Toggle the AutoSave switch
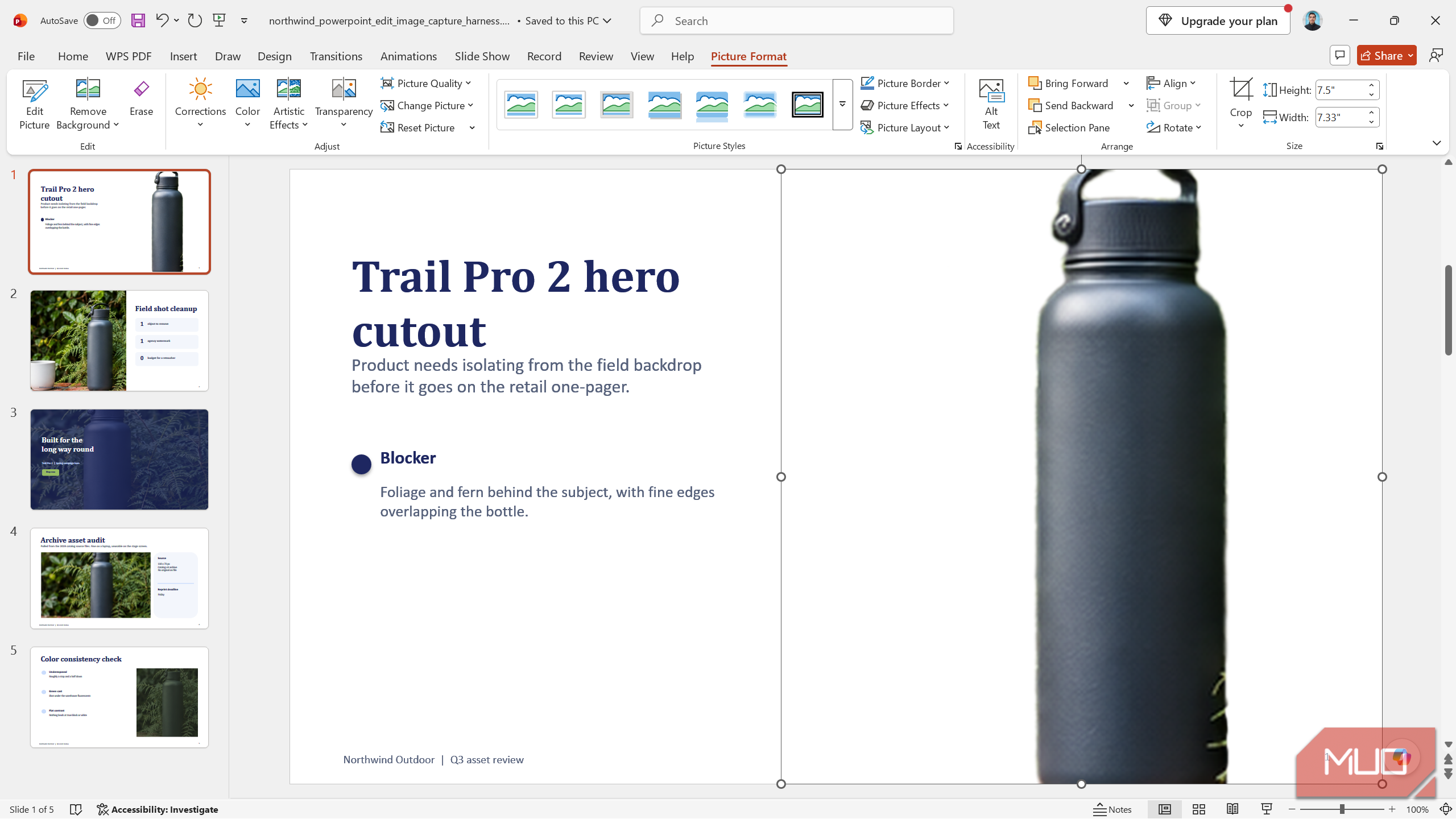Image resolution: width=1456 pixels, height=819 pixels. tap(102, 20)
